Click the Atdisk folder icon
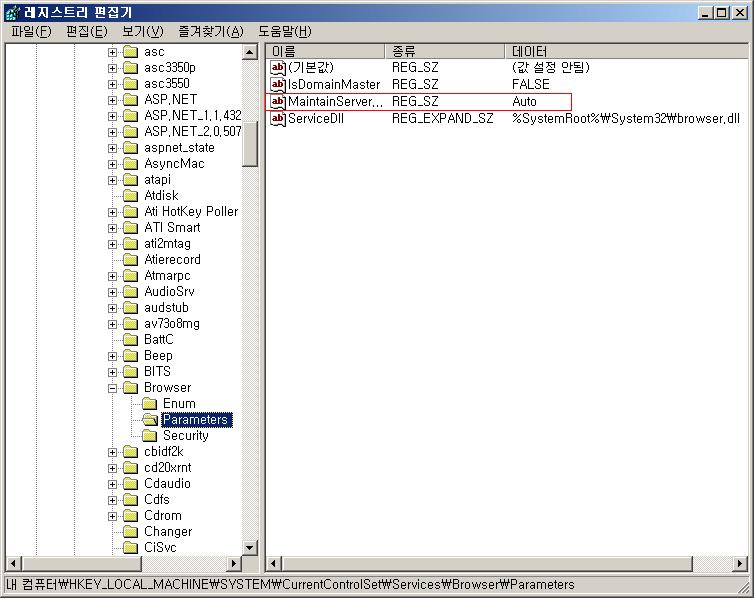This screenshot has width=754, height=598. click(130, 196)
